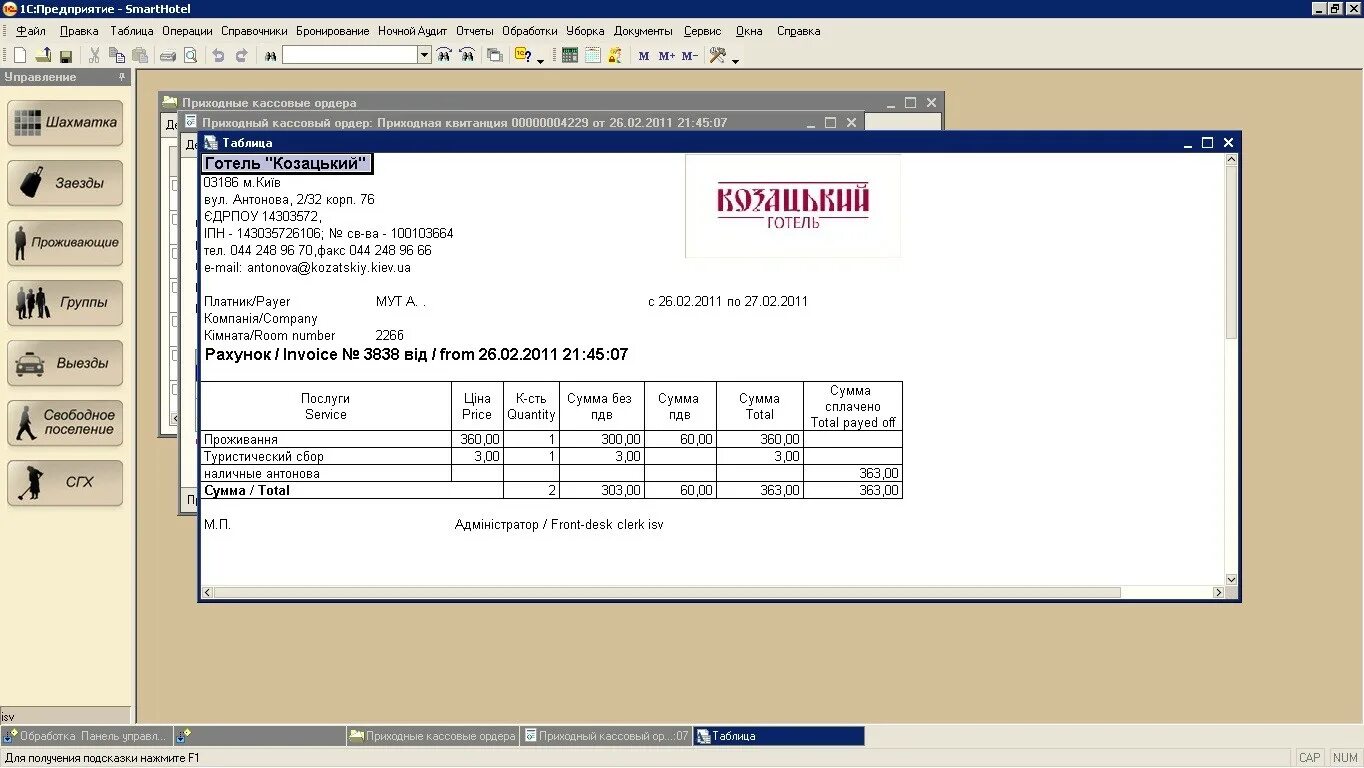This screenshot has height=768, width=1364.
Task: Select the Туристический сбор row cell
Action: point(326,457)
